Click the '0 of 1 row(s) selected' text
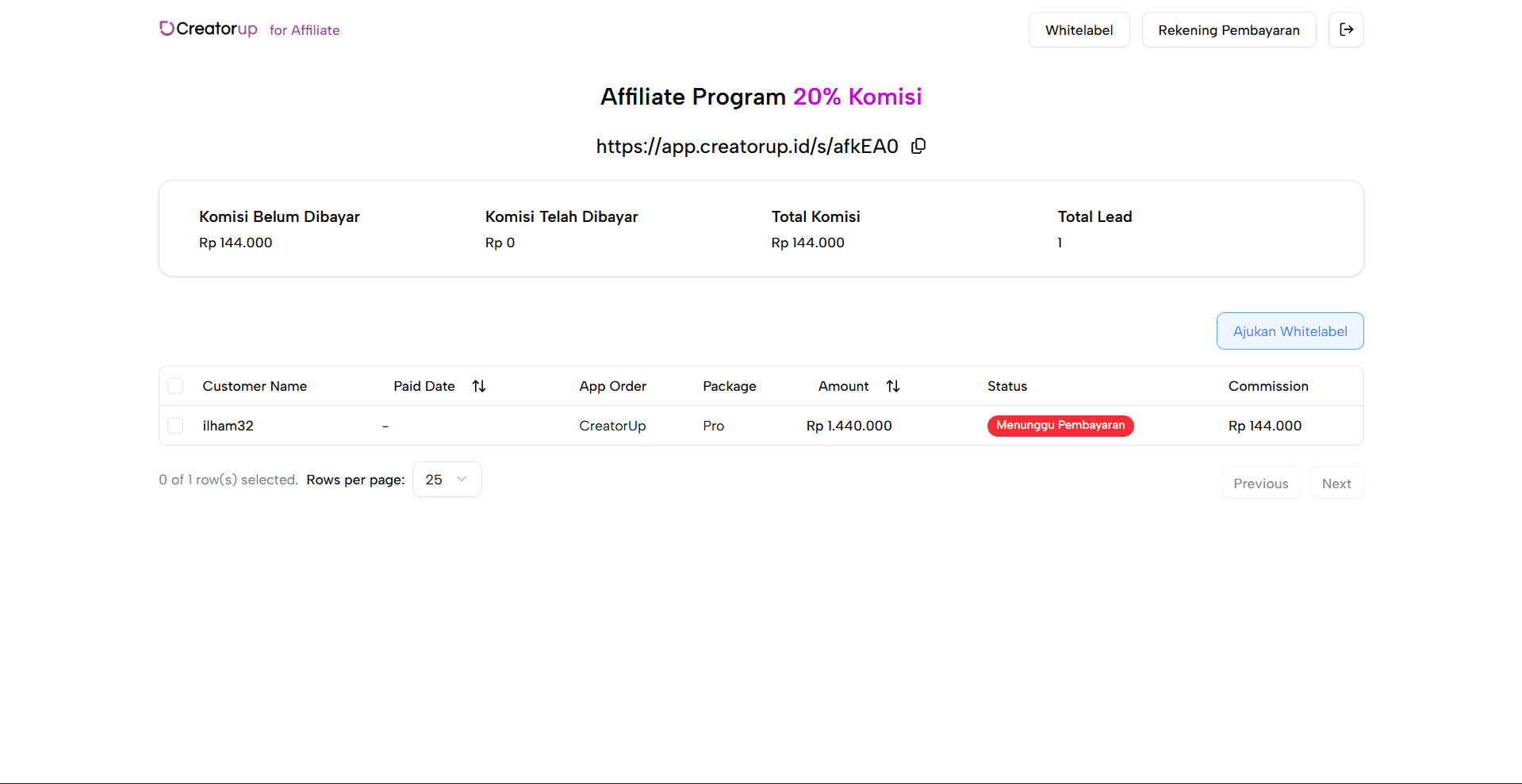Screen dimensions: 1522x784 [x=228, y=480]
